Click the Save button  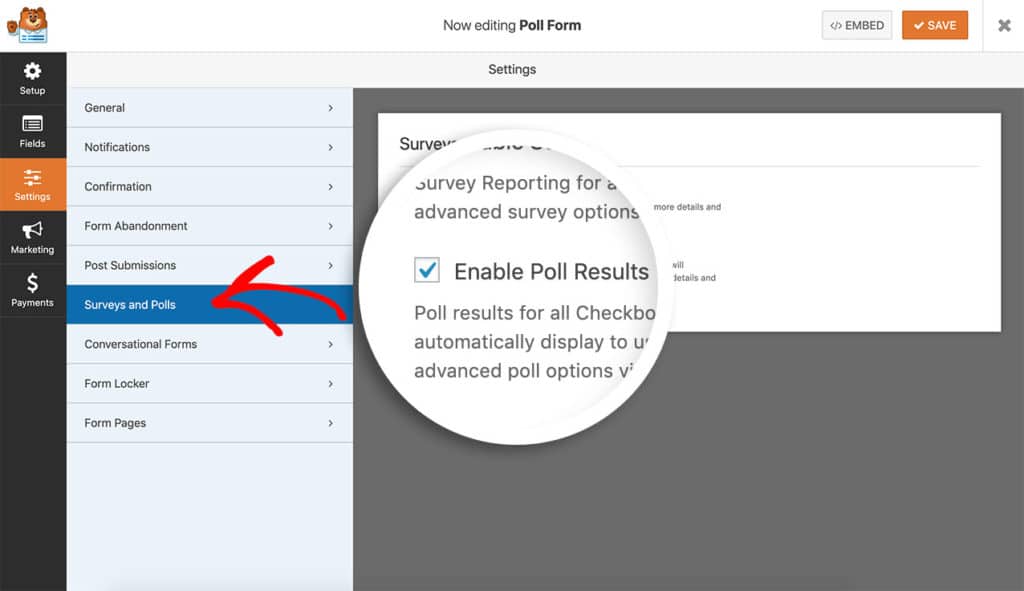[935, 25]
